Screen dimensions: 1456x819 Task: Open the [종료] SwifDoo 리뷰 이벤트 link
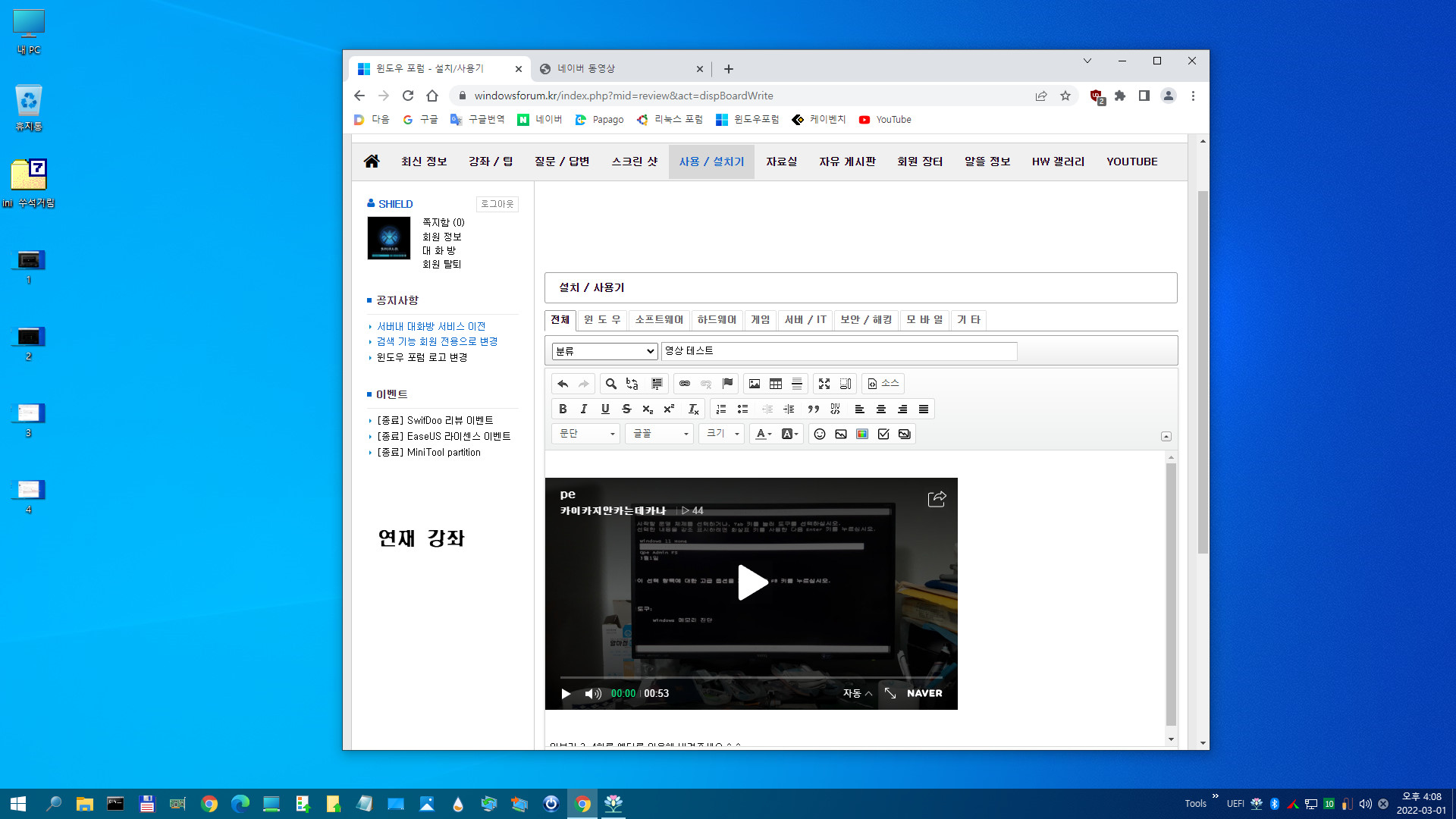435,420
